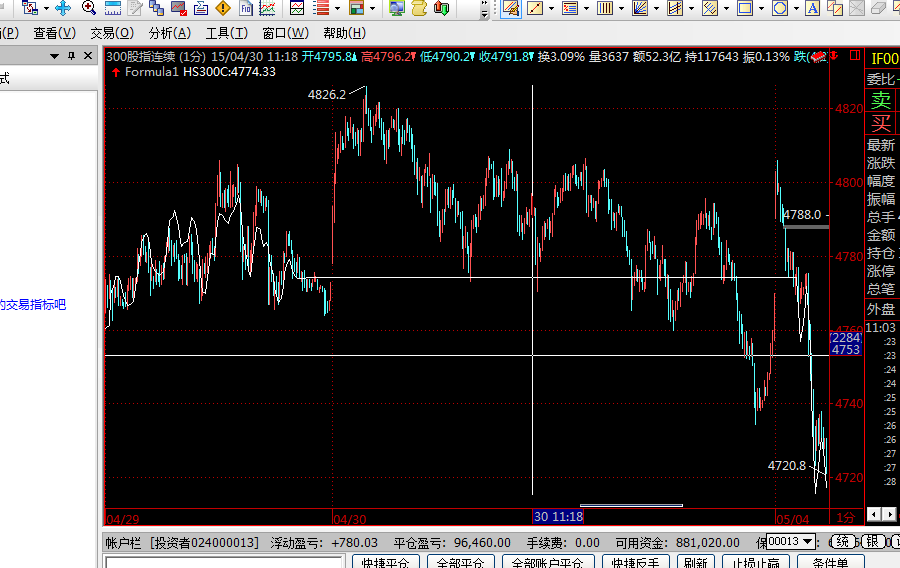Click the 刷新 refresh button

695,562
